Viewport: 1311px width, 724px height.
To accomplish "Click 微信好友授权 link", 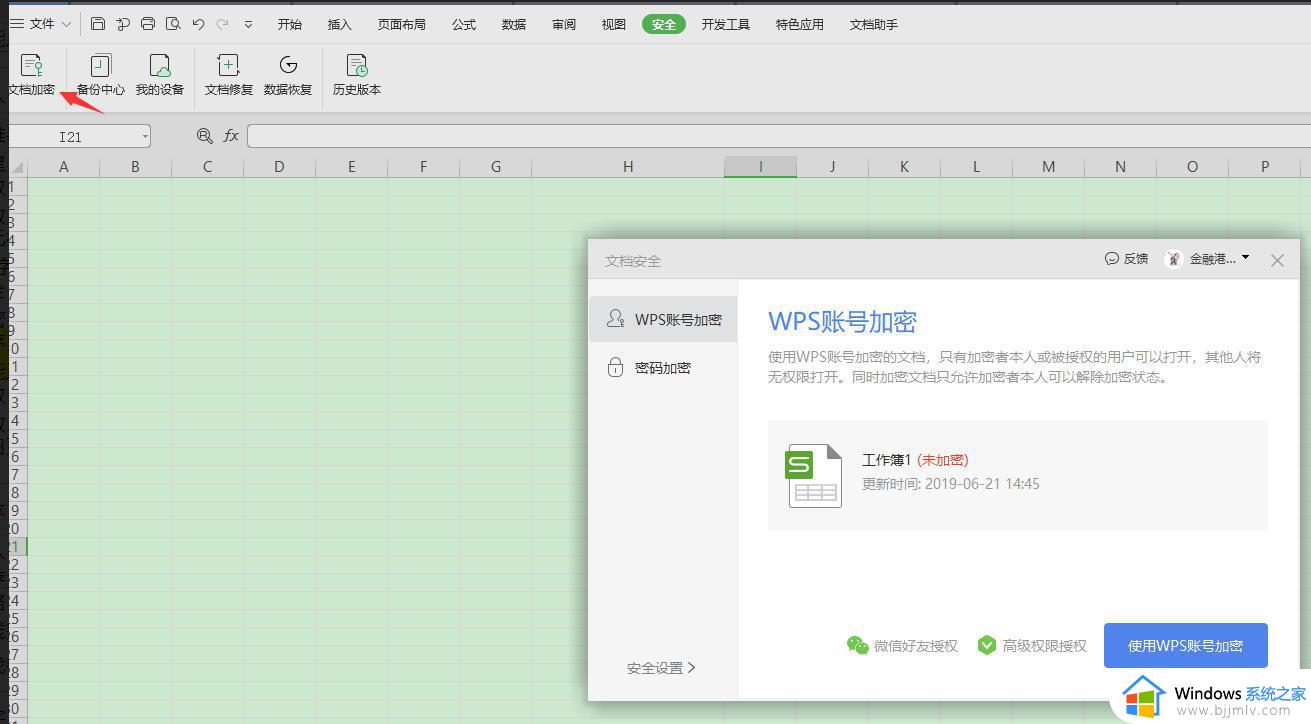I will coord(902,646).
